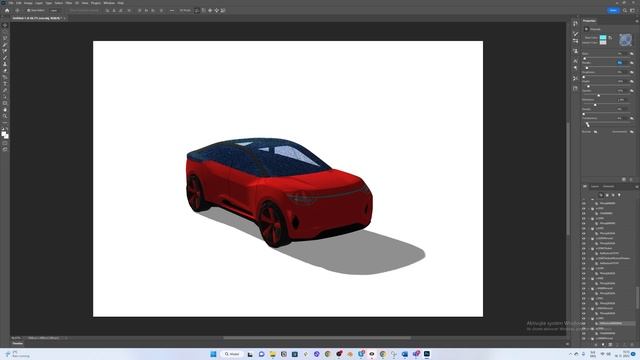
Task: Open the File menu
Action: click(11, 3)
